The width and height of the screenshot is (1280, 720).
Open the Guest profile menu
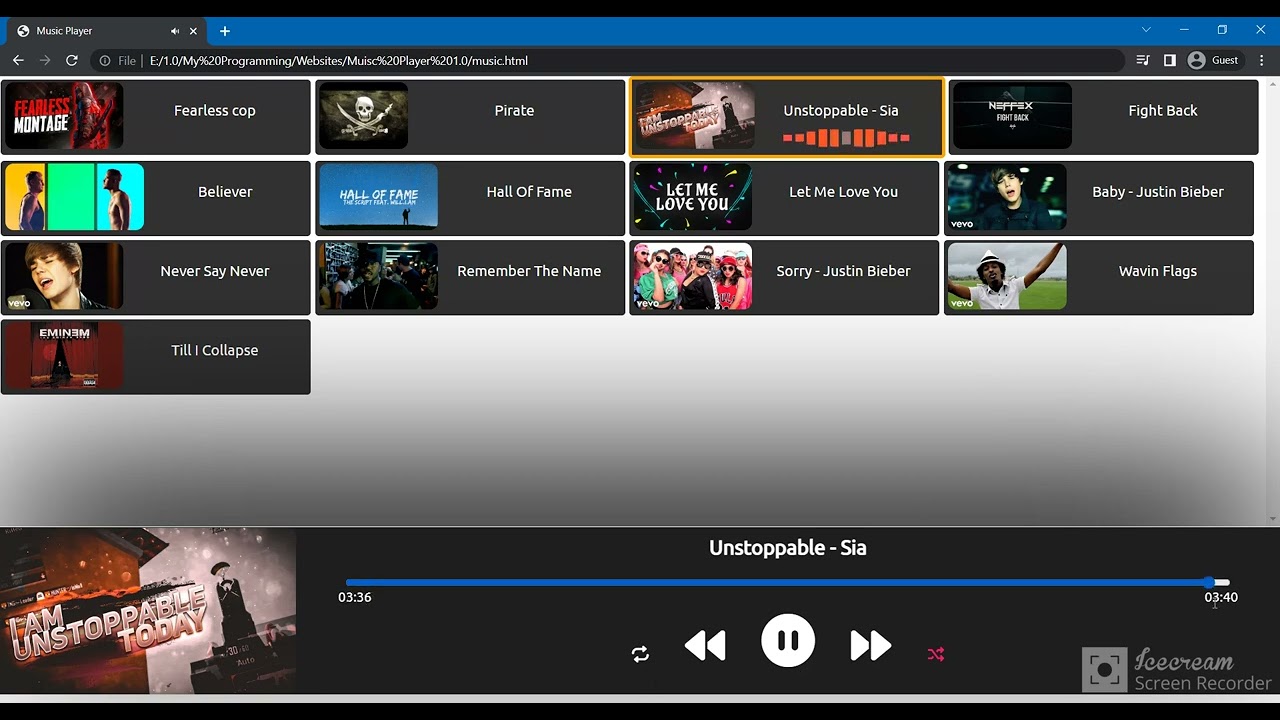point(1213,60)
